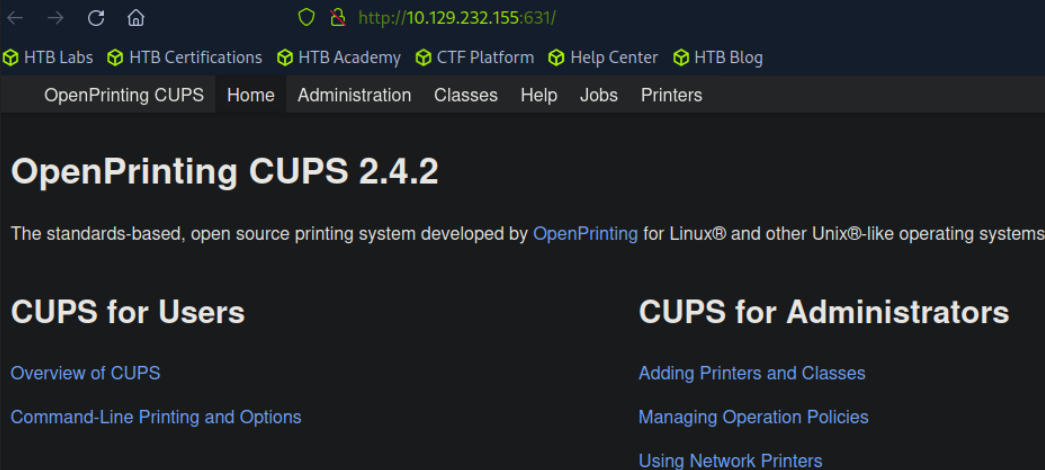Click OpenPrinting CUPS in the nav bar

124,95
